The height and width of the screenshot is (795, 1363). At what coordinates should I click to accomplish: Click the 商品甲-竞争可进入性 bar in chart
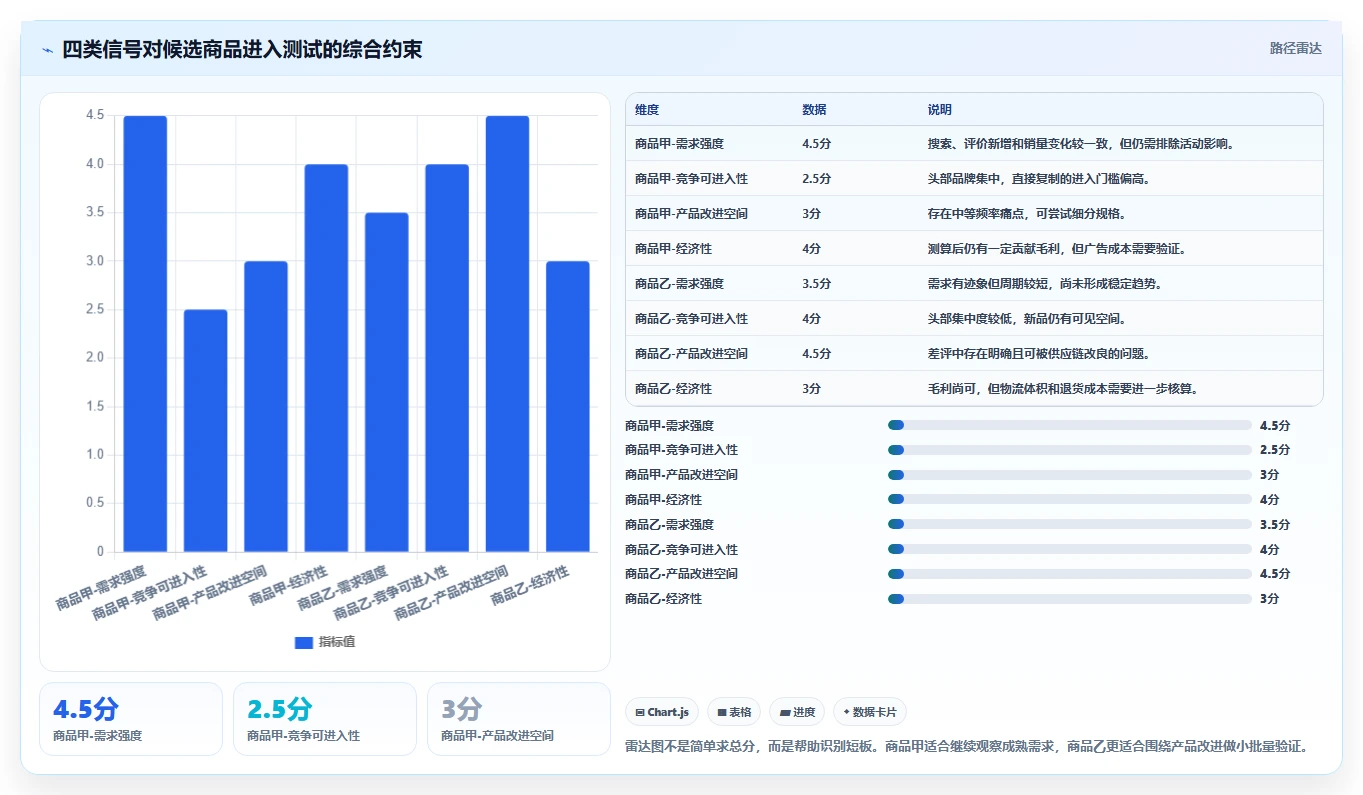tap(206, 430)
